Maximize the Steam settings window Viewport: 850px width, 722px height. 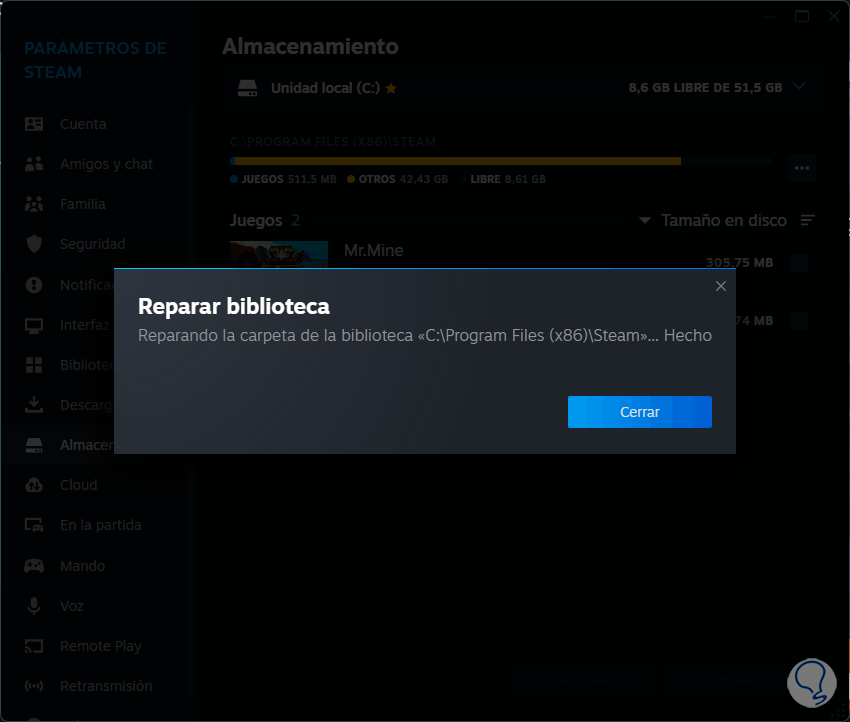(x=802, y=16)
